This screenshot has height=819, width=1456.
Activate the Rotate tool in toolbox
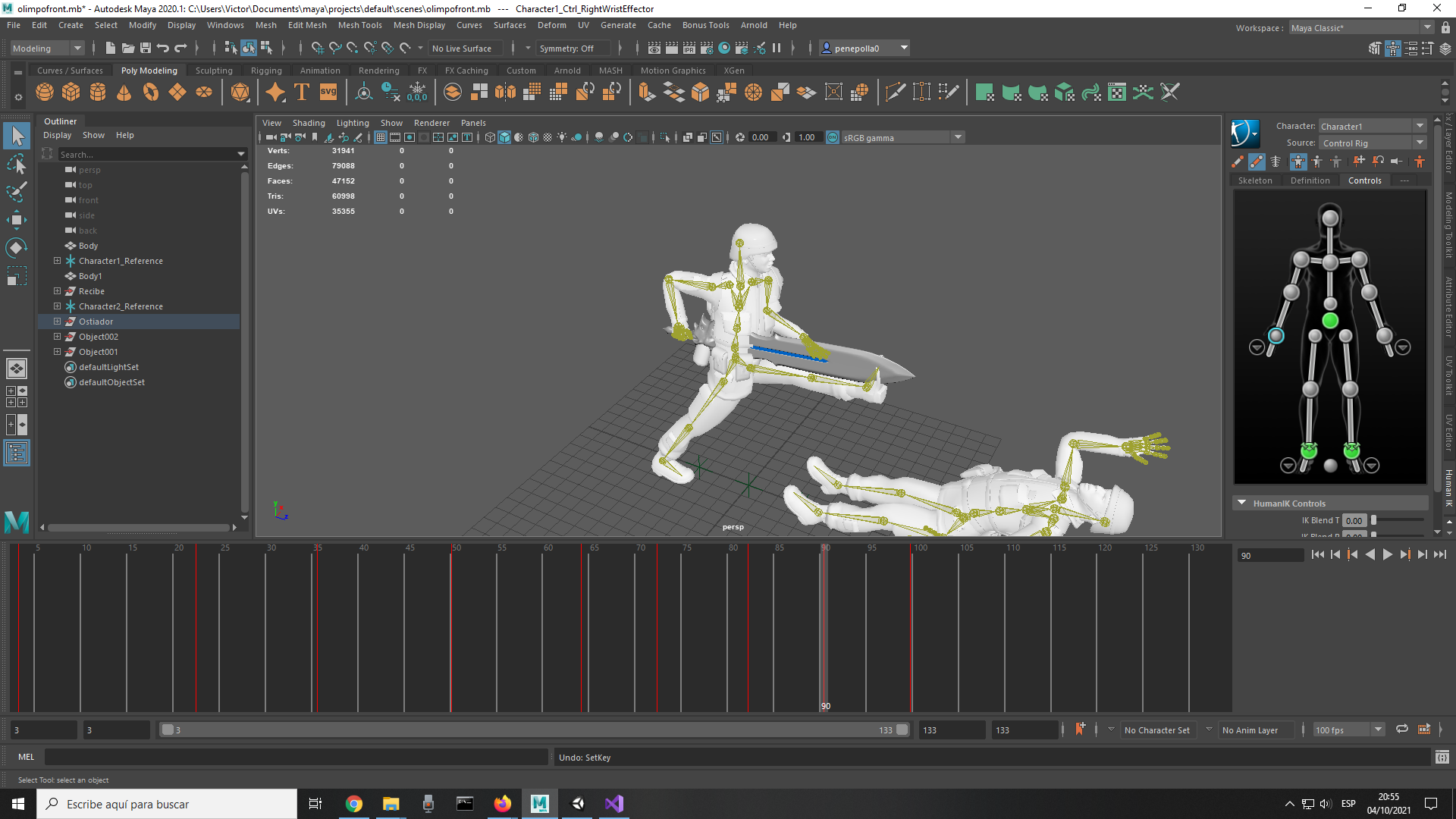pos(16,248)
